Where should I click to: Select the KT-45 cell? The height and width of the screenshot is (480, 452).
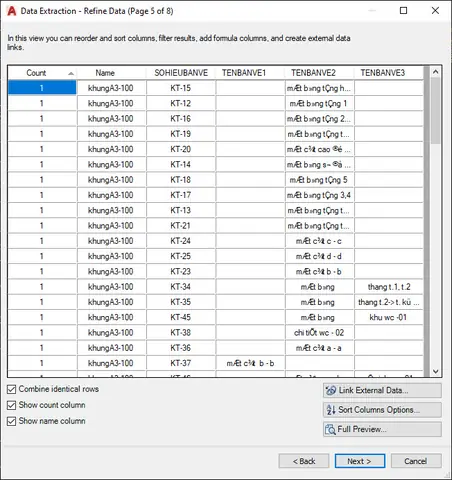[x=181, y=317]
